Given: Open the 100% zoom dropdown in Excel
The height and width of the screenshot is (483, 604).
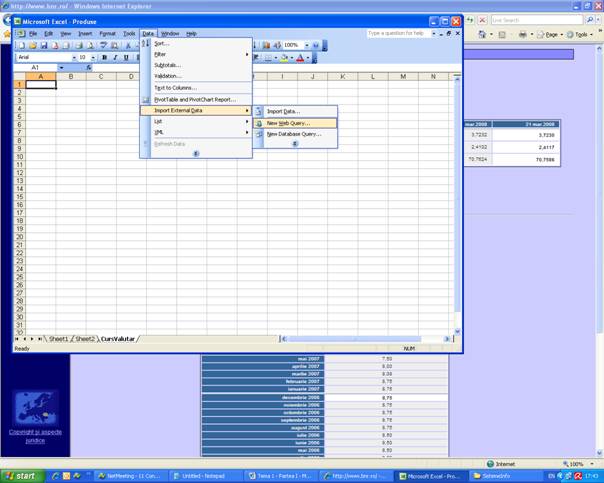Looking at the screenshot, I should (x=307, y=45).
